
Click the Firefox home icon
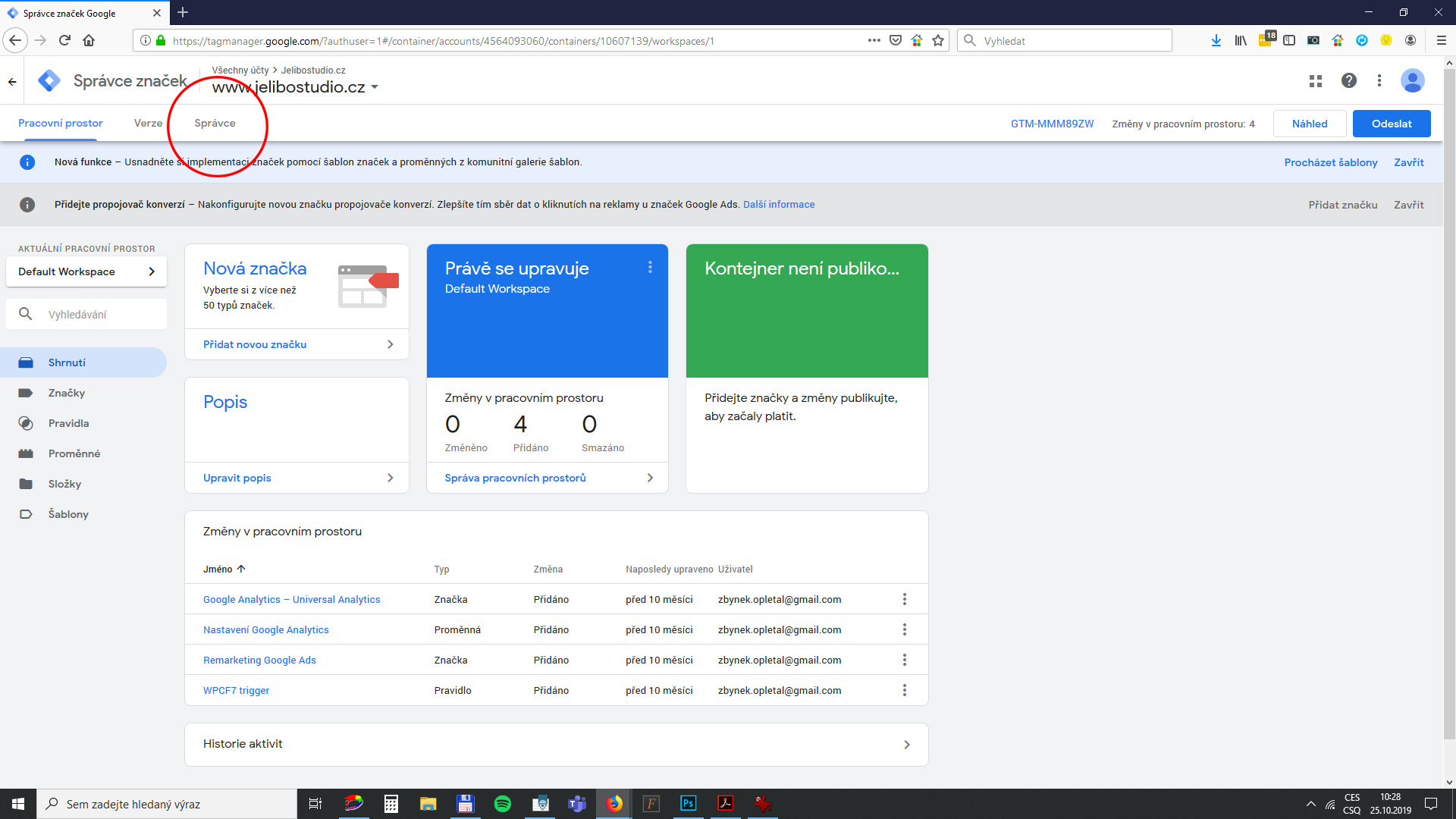[89, 41]
